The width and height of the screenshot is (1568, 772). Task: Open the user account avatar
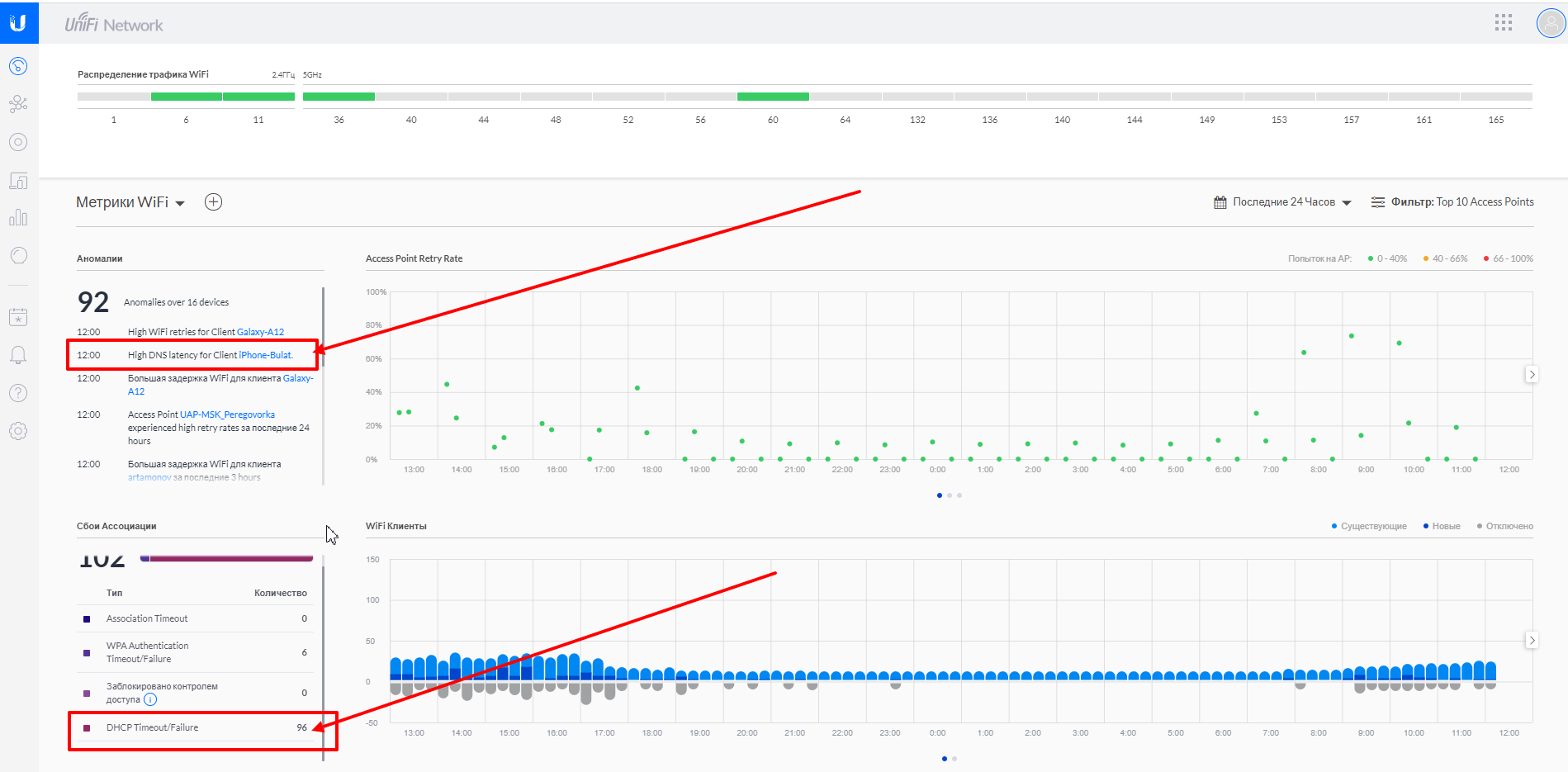coord(1550,23)
